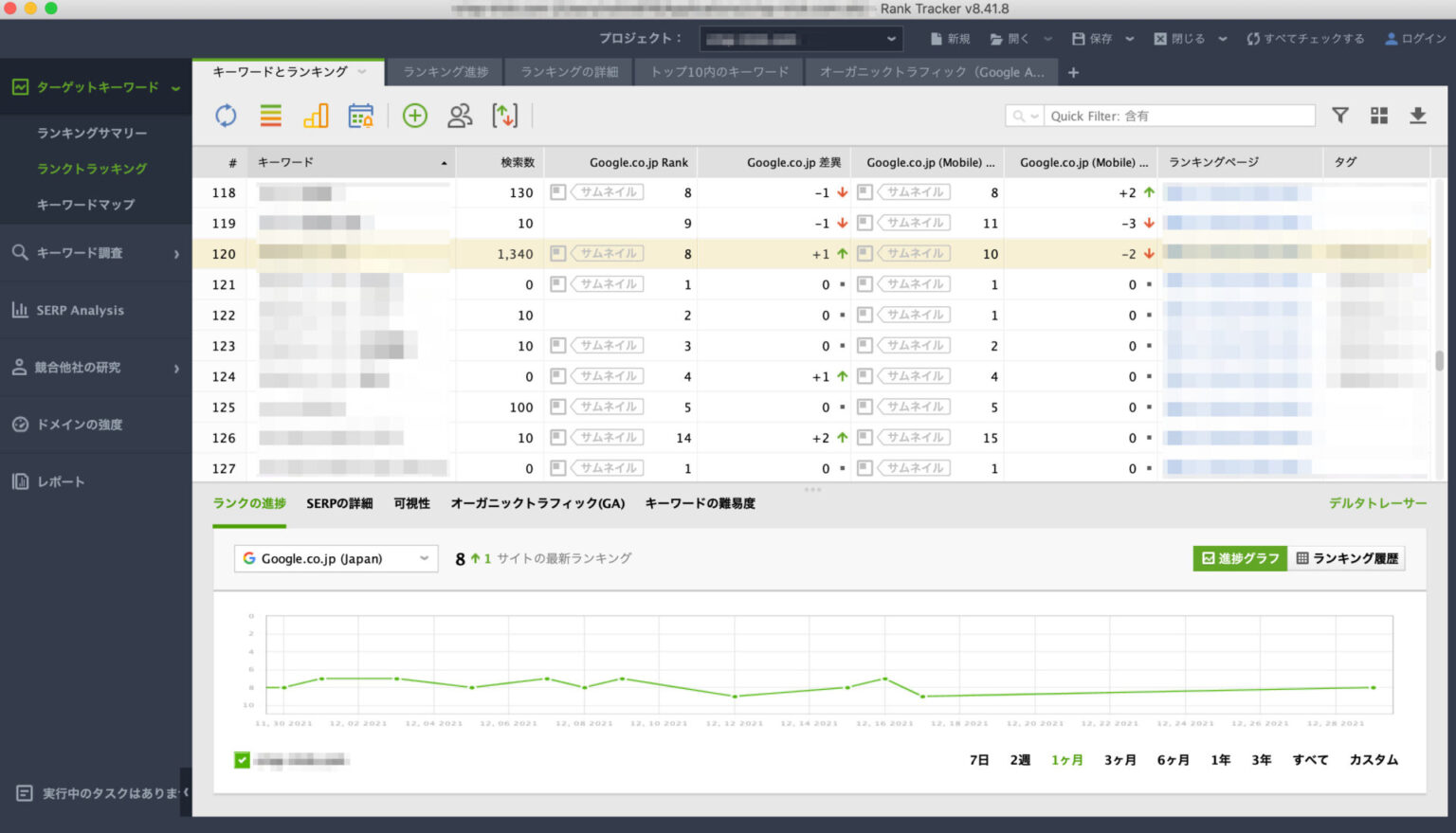Switch to the SERPの詳細 lower tab
The image size is (1456, 833).
pyautogui.click(x=339, y=503)
